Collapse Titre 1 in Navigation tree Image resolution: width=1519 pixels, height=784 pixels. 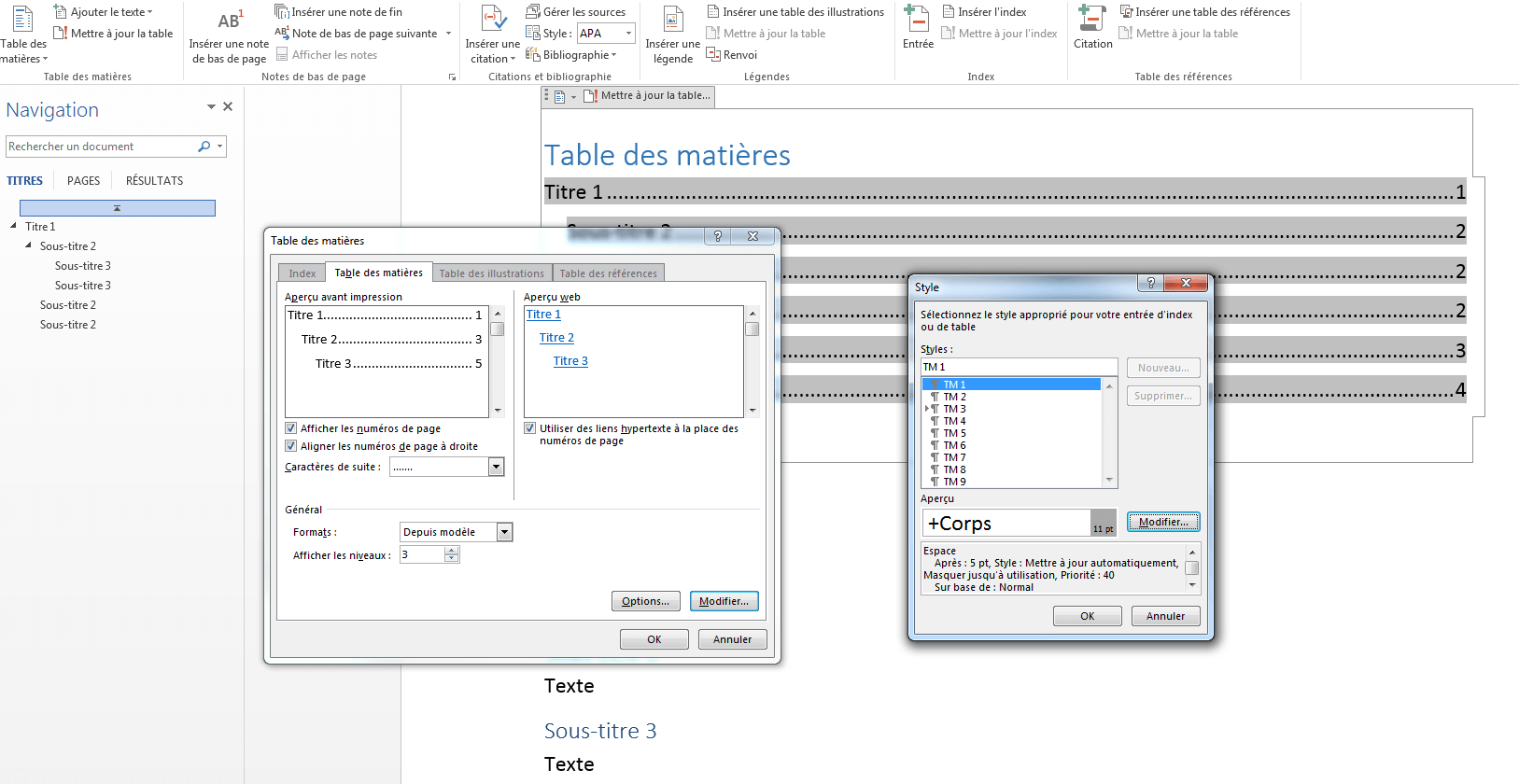[x=14, y=226]
